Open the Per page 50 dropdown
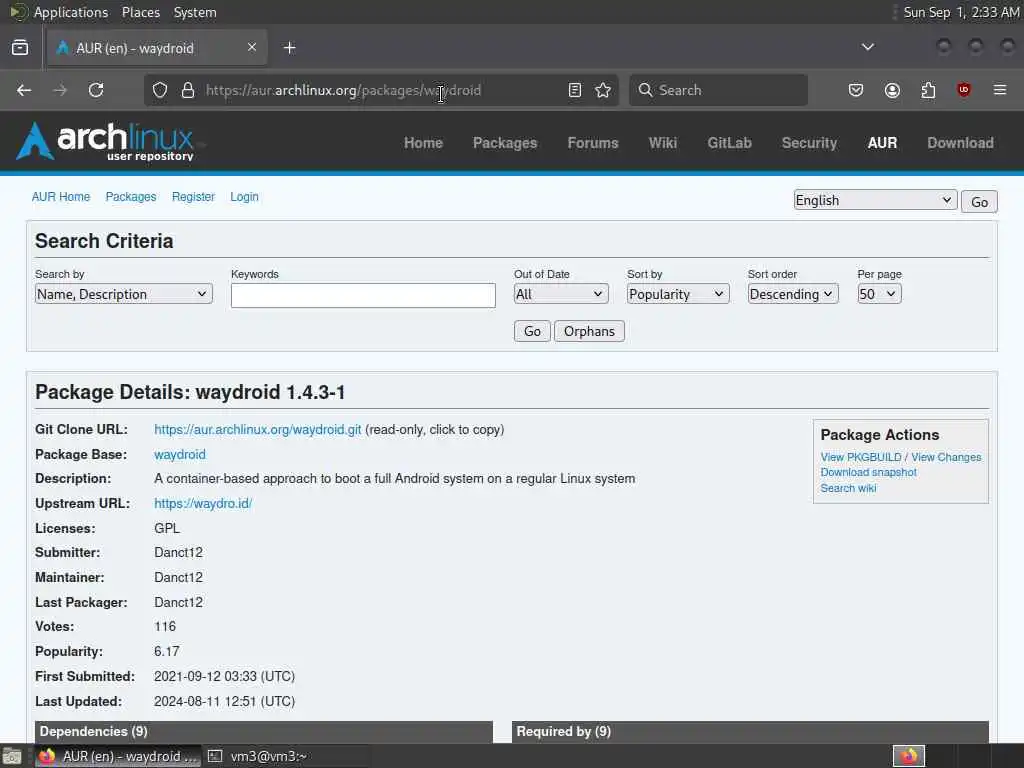This screenshot has width=1024, height=768. (879, 294)
